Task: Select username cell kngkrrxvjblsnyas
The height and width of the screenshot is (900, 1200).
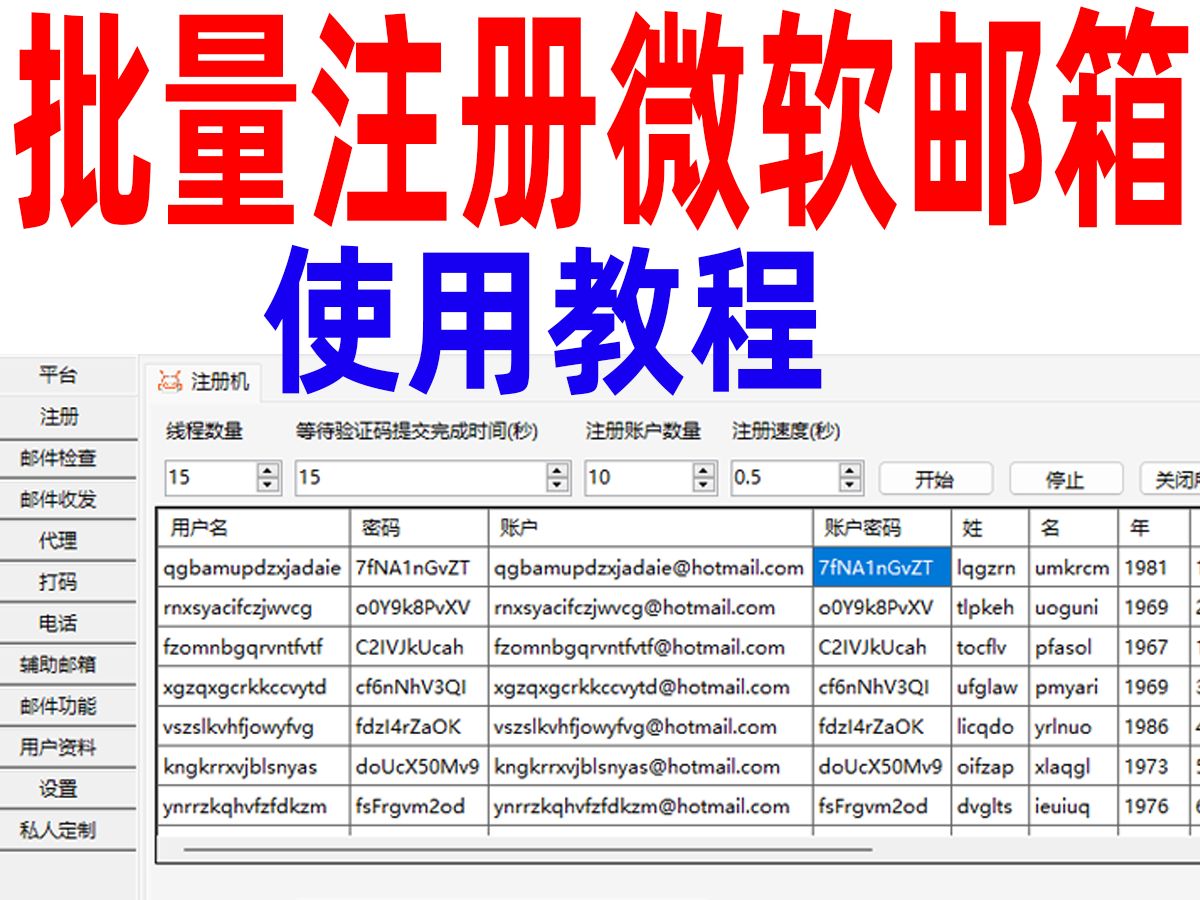Action: (x=253, y=767)
